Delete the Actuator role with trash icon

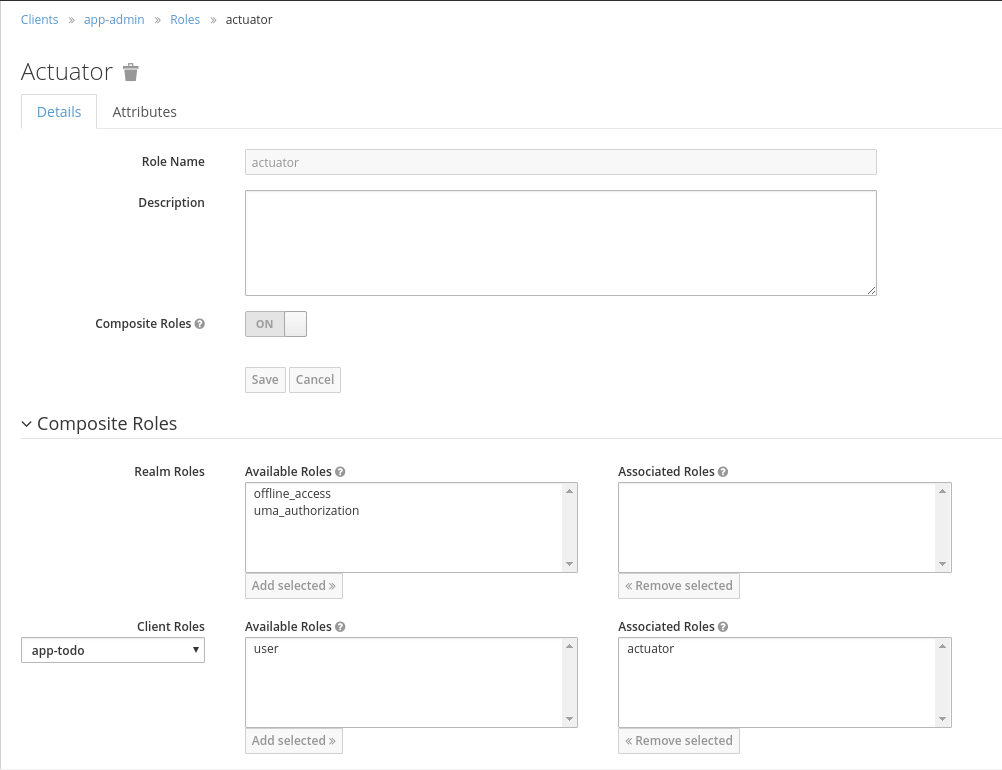click(131, 72)
